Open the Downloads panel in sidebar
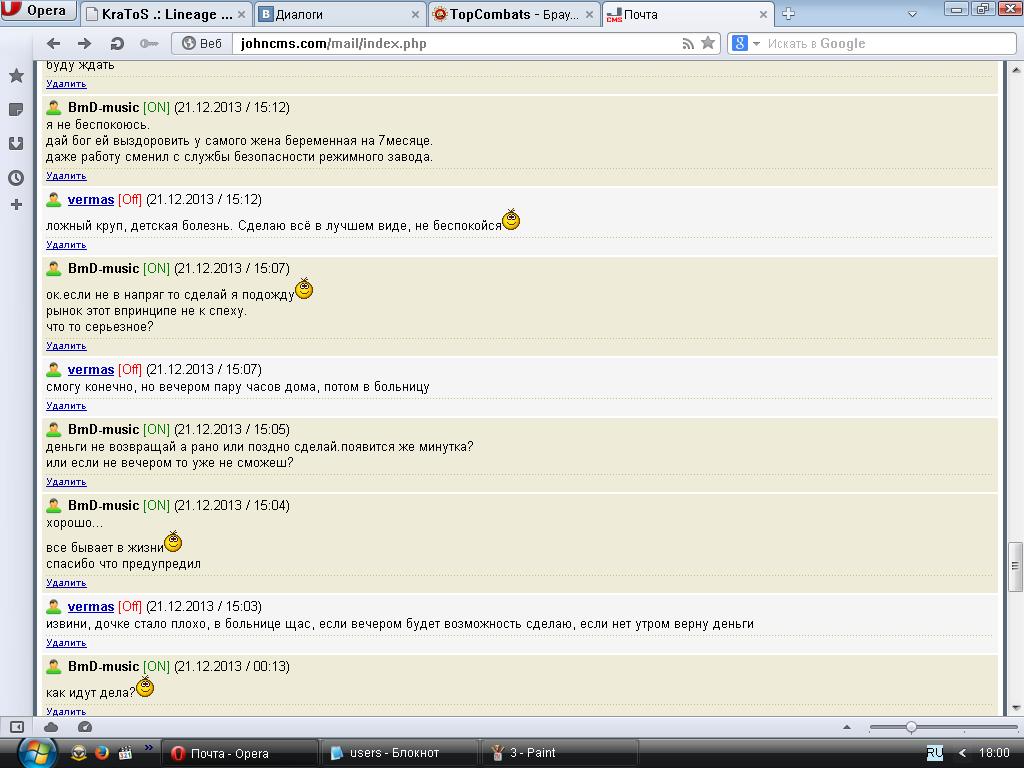1024x768 pixels. tap(16, 144)
